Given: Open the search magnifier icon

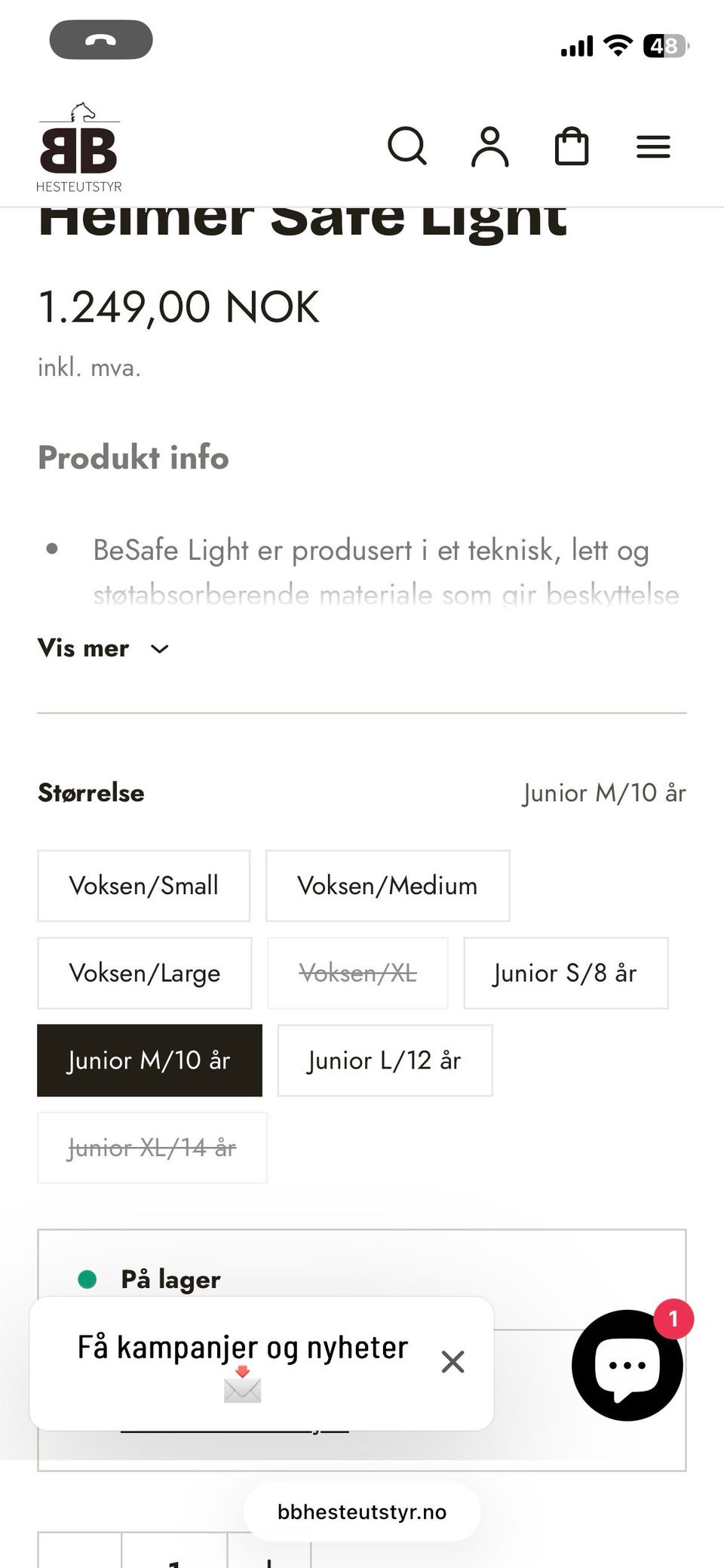Looking at the screenshot, I should point(407,146).
